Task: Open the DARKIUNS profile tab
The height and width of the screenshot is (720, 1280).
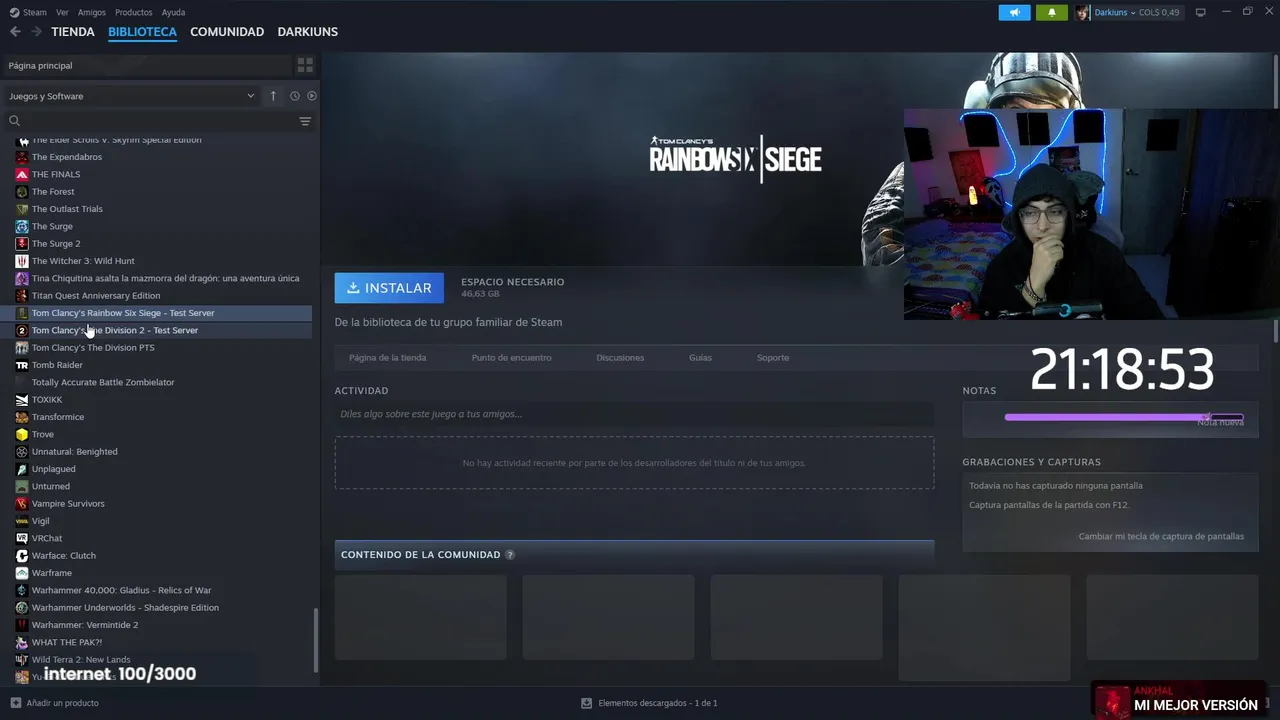Action: [308, 32]
